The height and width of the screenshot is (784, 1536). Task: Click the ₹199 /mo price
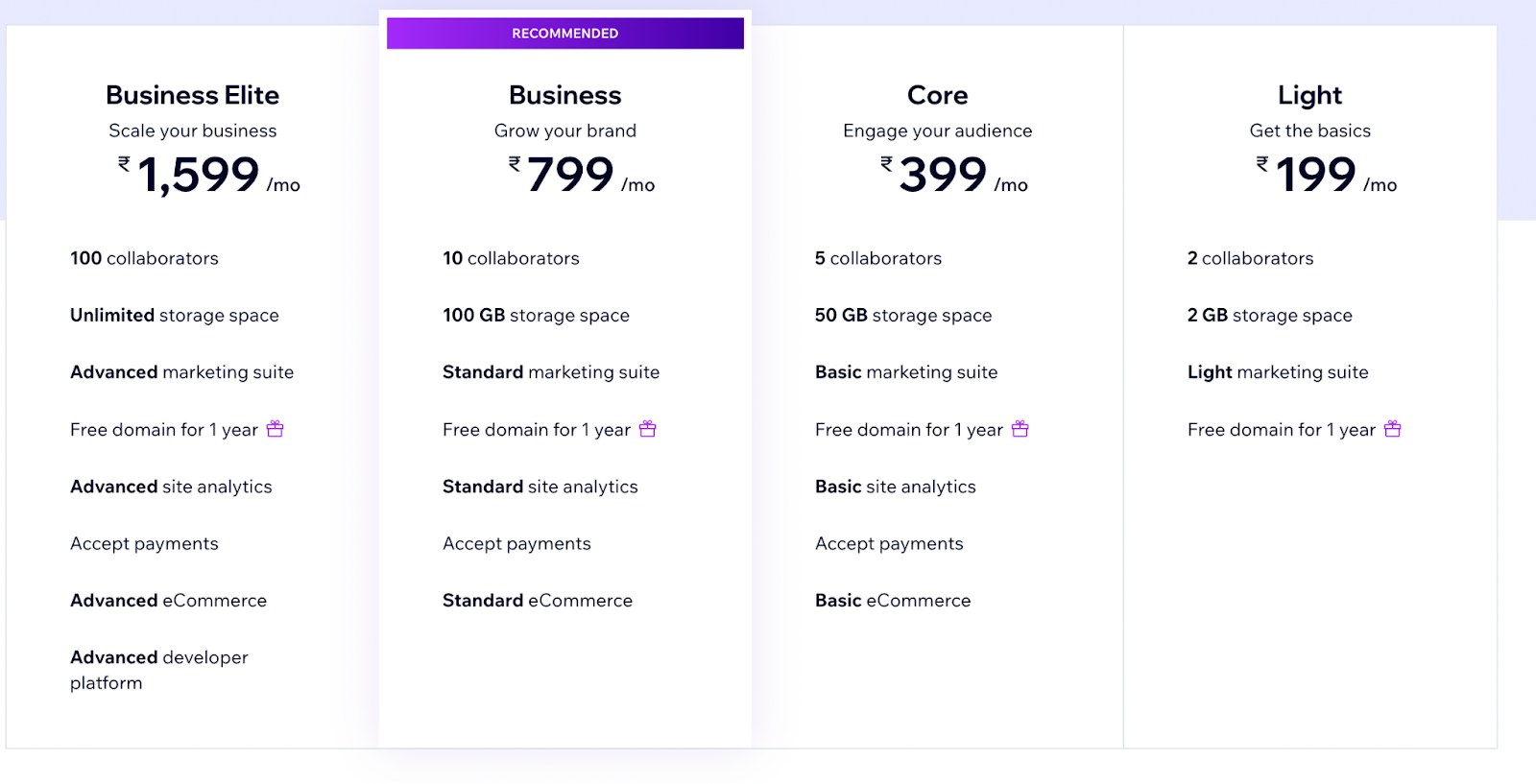[x=1327, y=175]
